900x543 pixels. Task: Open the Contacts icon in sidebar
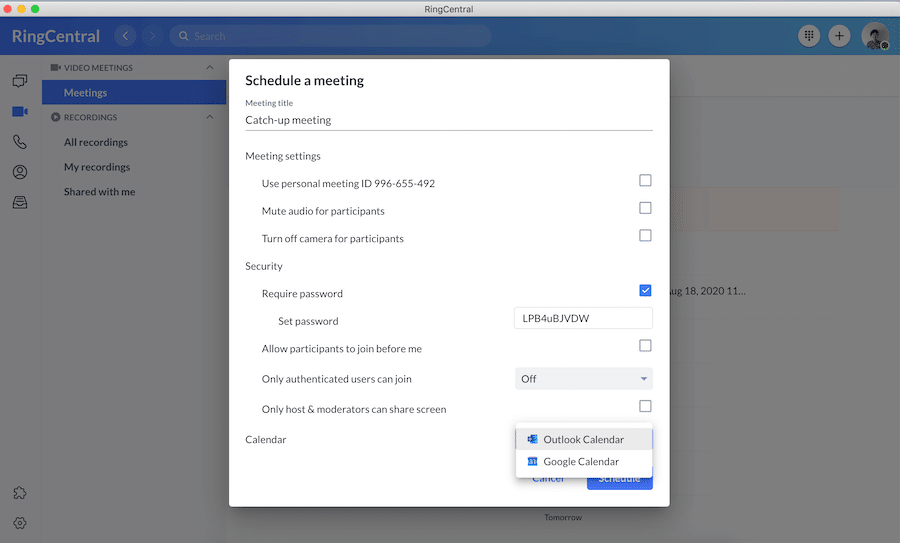coord(20,172)
